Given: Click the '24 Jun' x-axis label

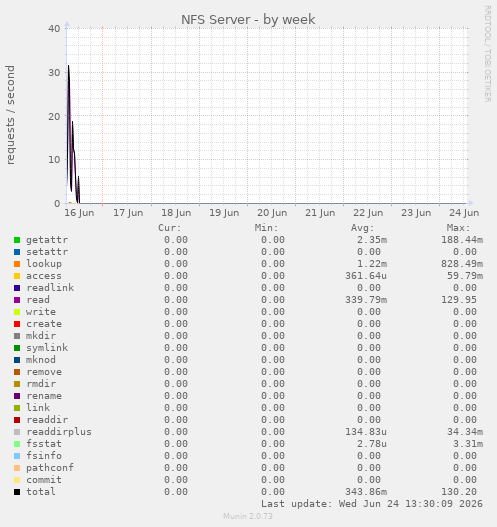Looking at the screenshot, I should (x=464, y=213).
